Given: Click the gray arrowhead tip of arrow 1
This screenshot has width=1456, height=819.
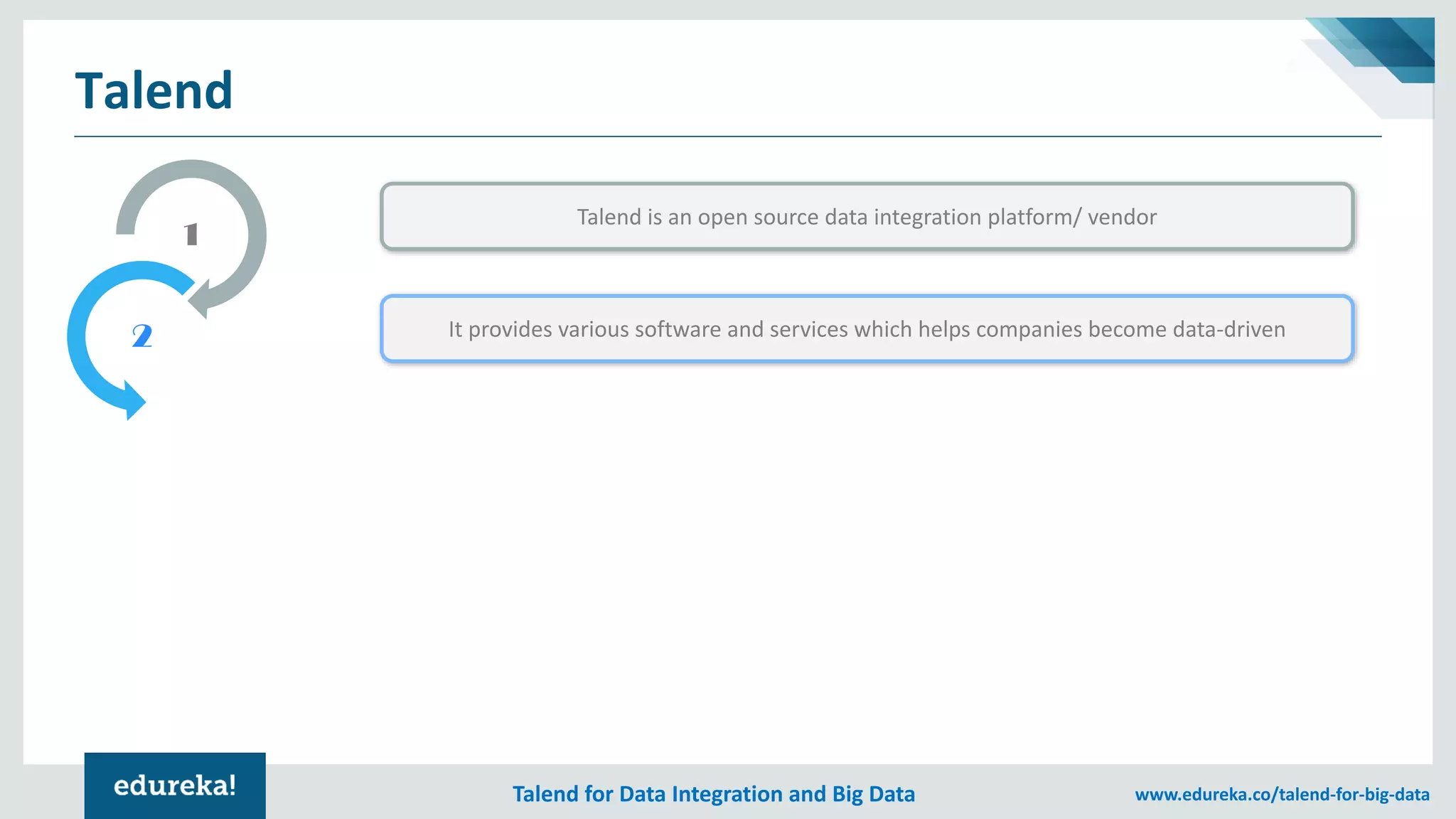Looking at the screenshot, I should click(198, 301).
